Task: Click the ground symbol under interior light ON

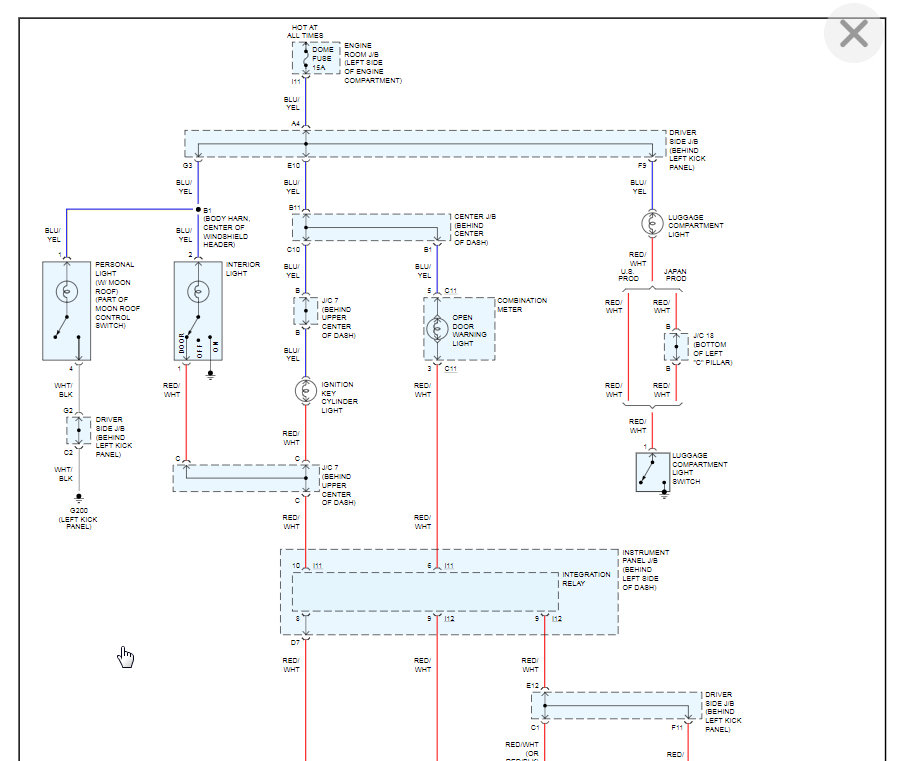Action: pos(211,375)
